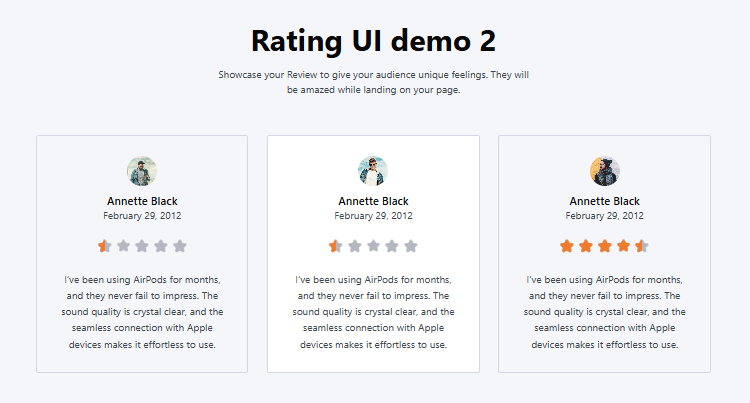Click the Annette Black name in the left card

click(142, 201)
